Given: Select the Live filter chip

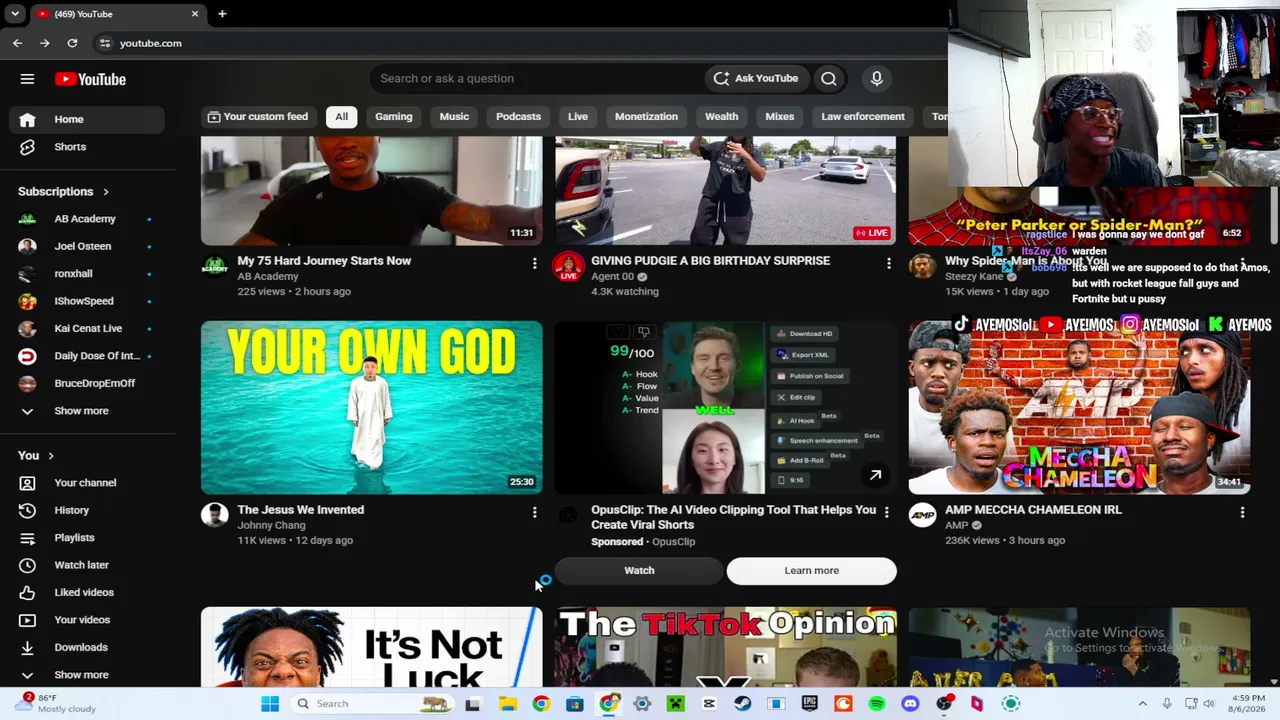Looking at the screenshot, I should point(578,117).
